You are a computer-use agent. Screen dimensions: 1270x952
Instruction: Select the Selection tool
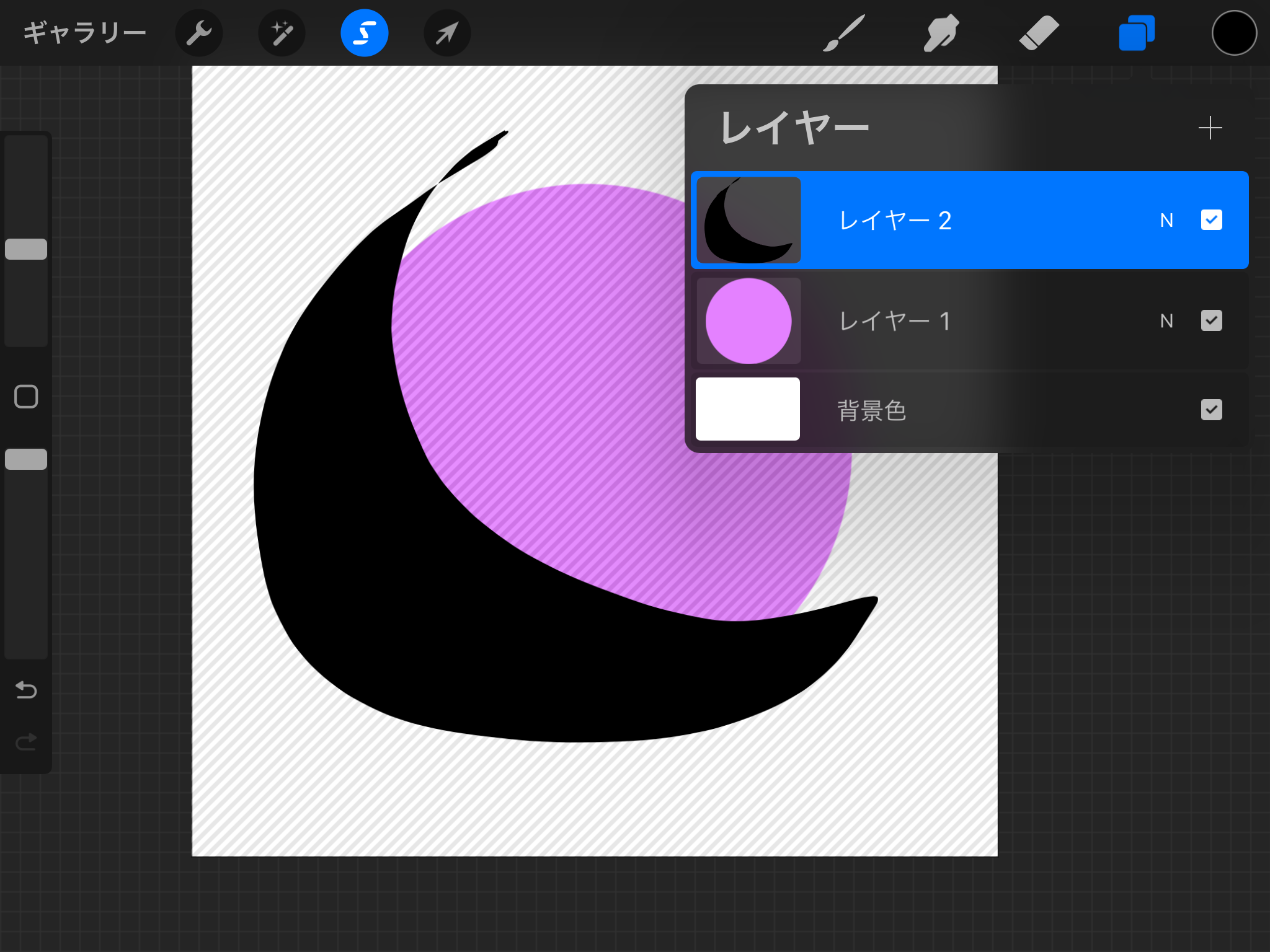pos(364,32)
